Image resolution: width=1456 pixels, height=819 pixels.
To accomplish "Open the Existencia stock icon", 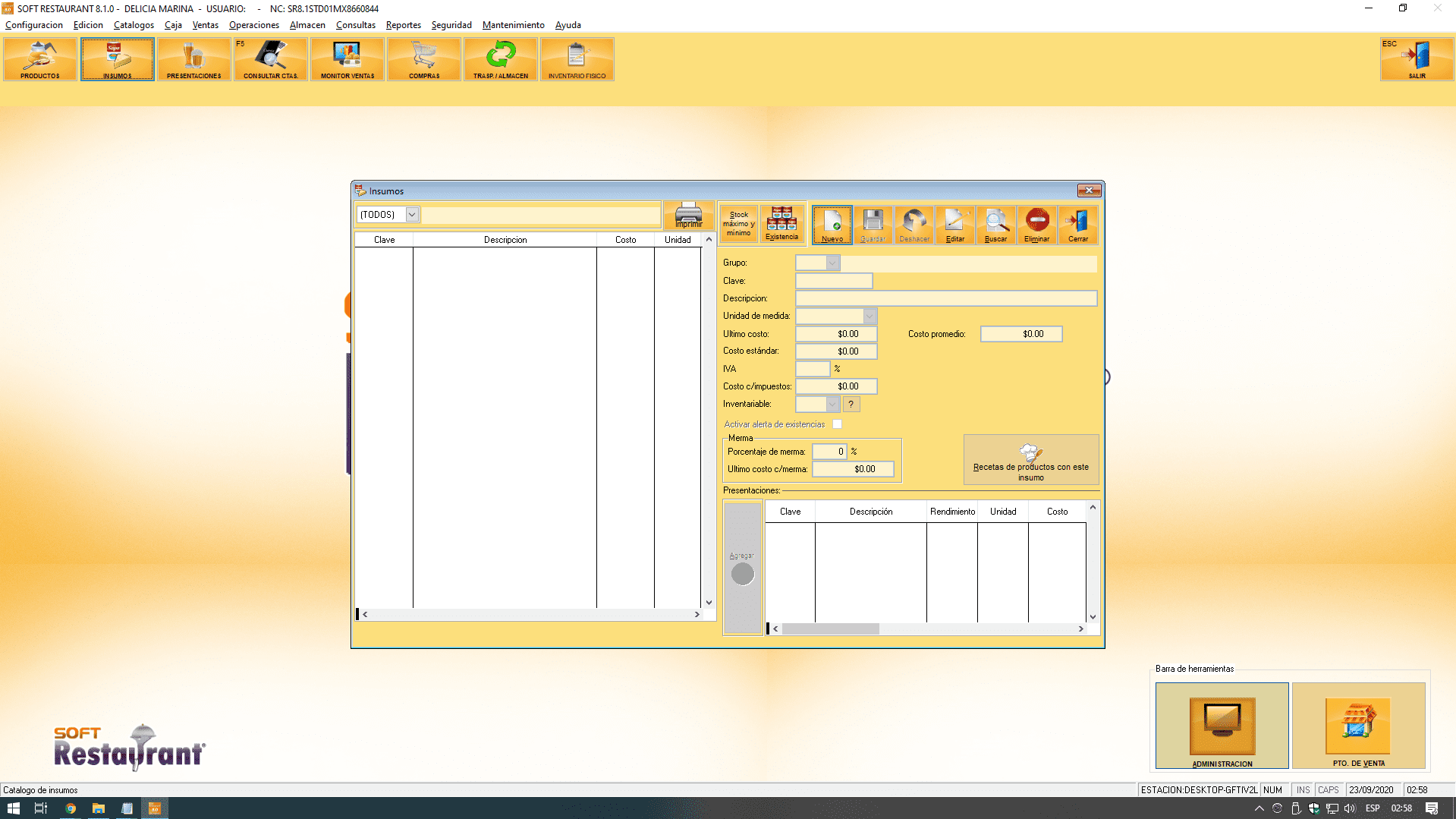I will (x=781, y=225).
